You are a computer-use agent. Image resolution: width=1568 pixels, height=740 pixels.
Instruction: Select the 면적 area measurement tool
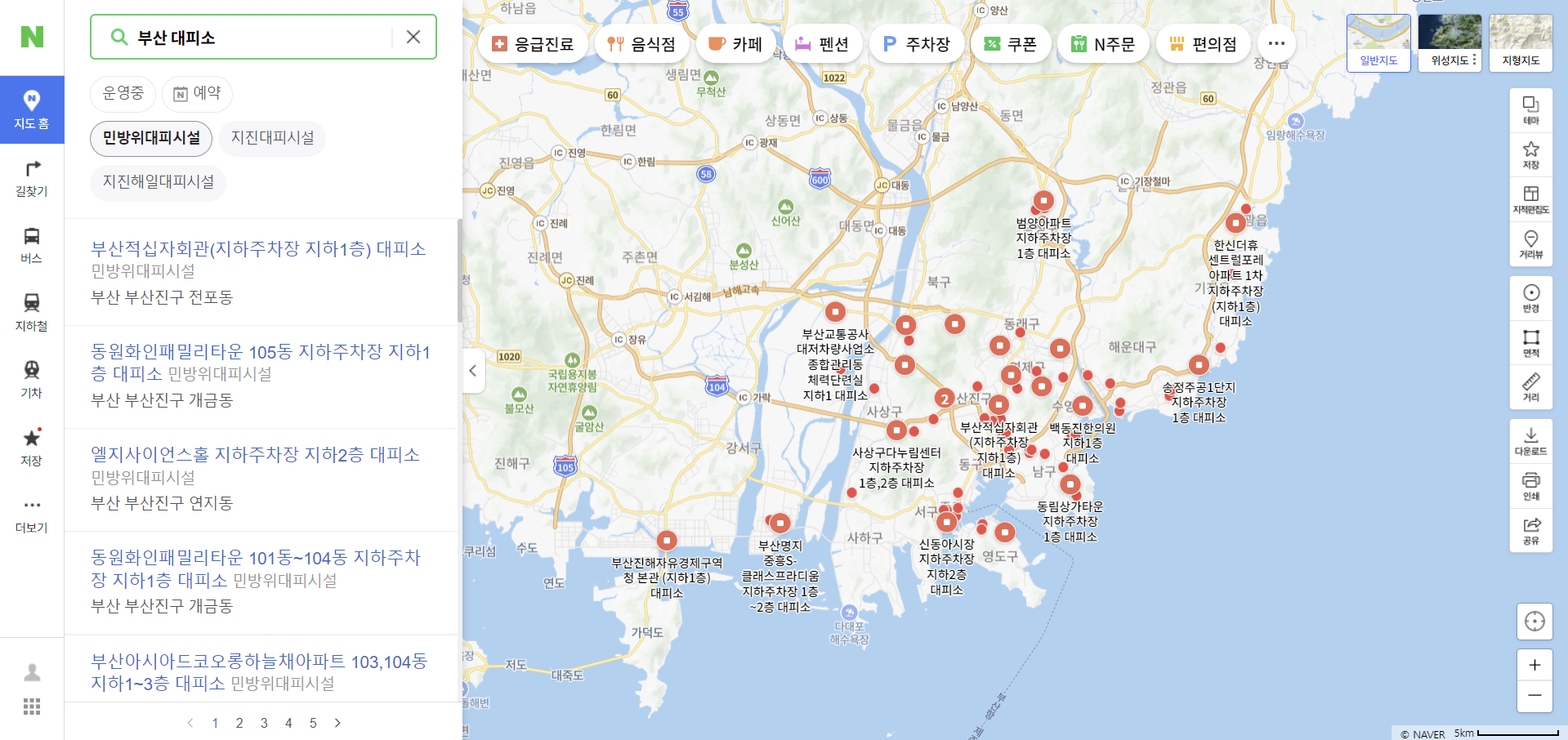1531,343
